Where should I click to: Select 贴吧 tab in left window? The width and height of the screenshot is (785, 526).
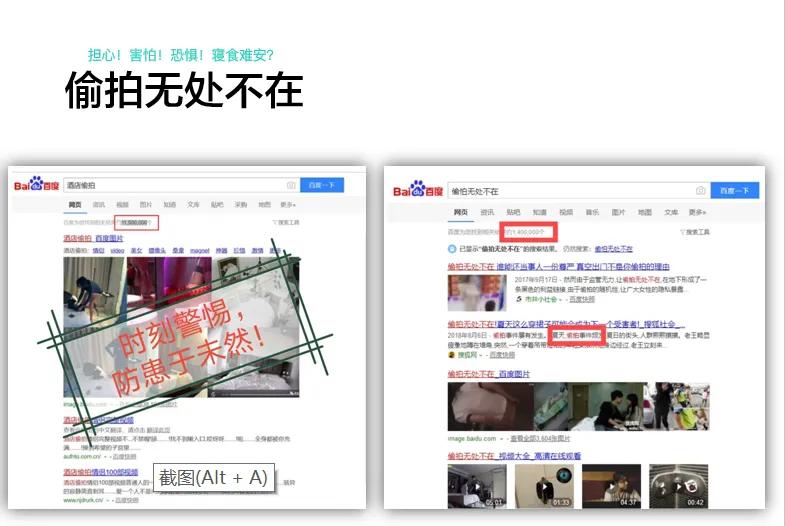[217, 205]
